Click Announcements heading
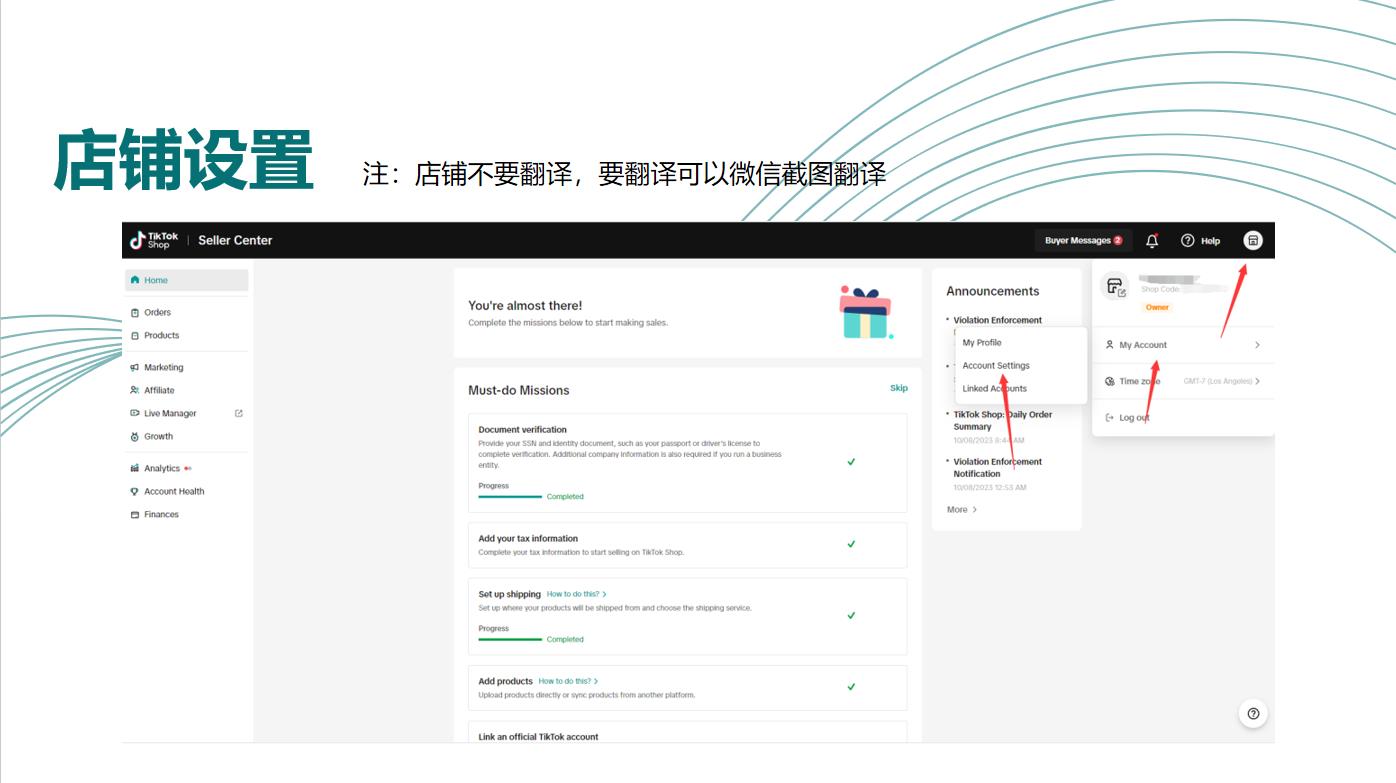This screenshot has height=783, width=1396. coord(993,291)
